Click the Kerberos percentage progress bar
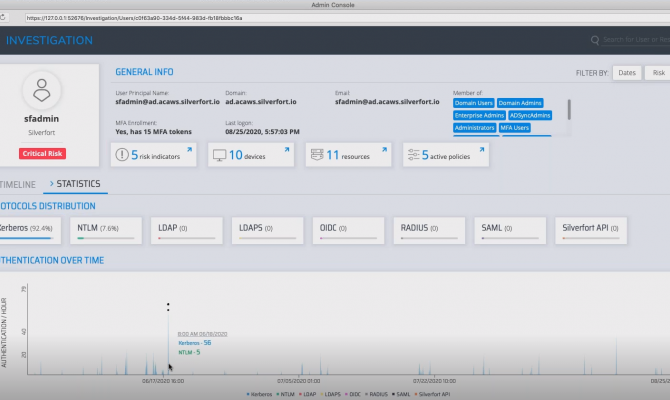 tap(26, 238)
